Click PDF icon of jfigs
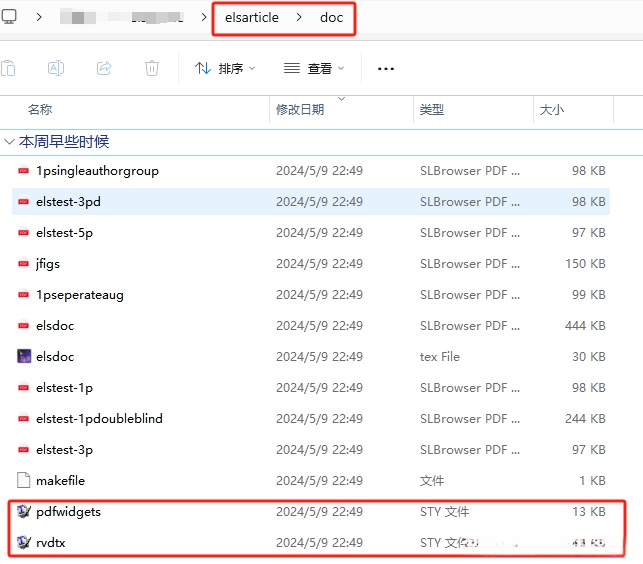The width and height of the screenshot is (643, 564). [x=23, y=264]
